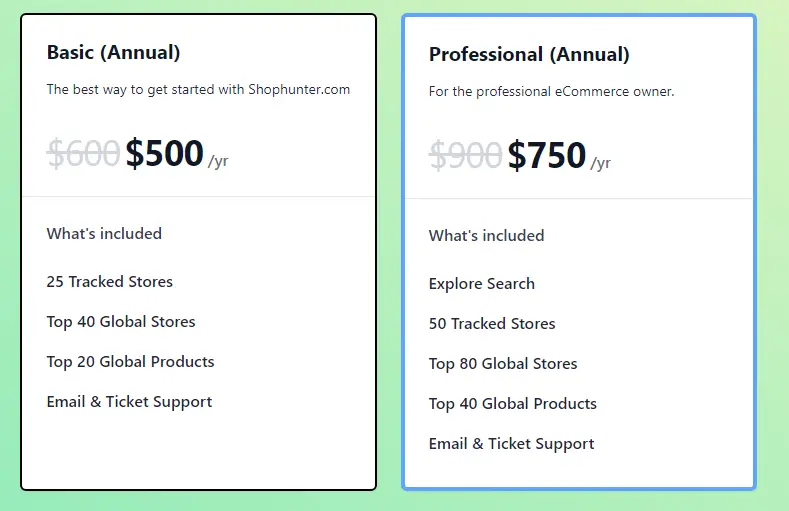Select the Professional (Annual) plan heading
The image size is (789, 511).
[x=529, y=55]
